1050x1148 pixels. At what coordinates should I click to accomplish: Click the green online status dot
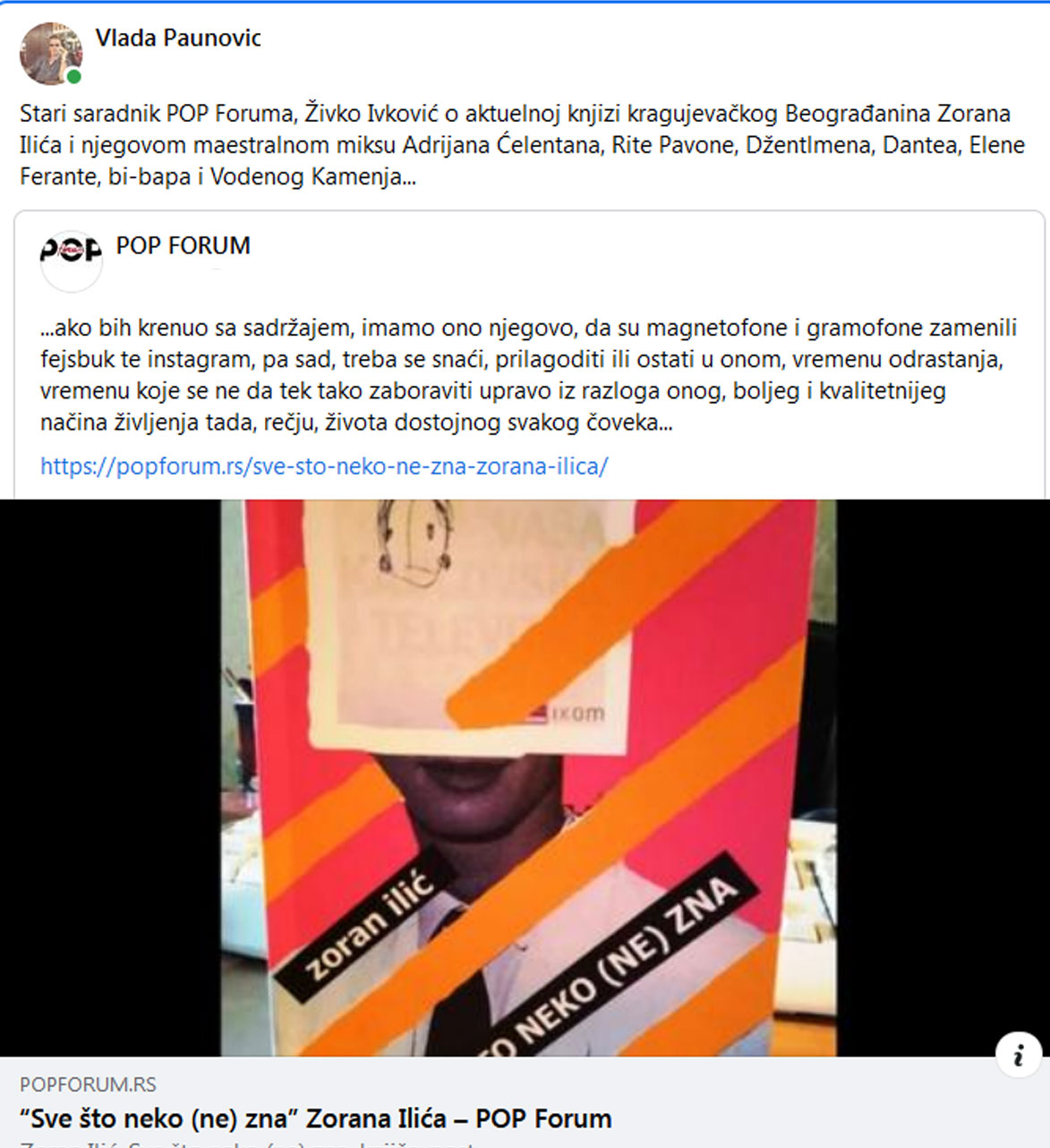[74, 77]
